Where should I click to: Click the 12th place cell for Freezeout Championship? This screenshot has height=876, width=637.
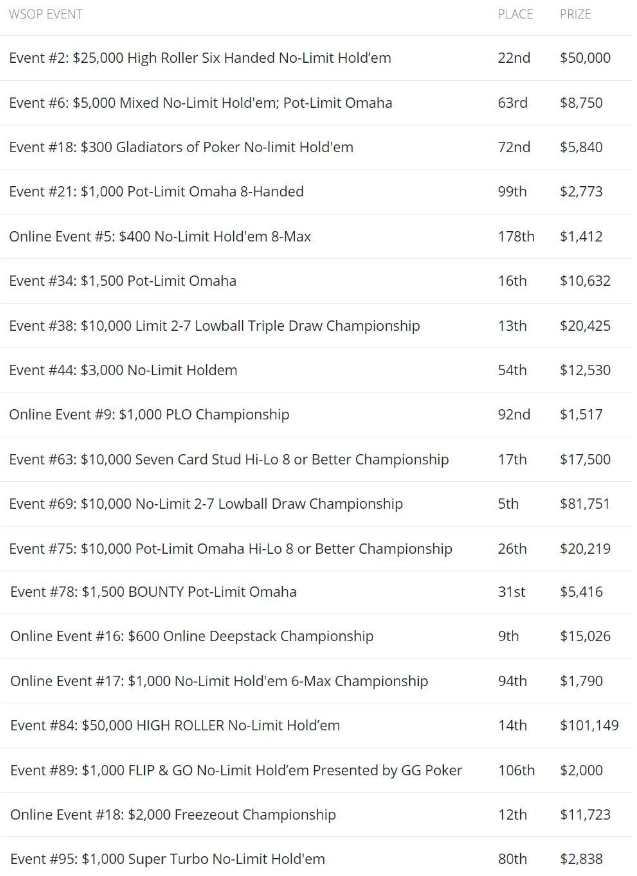(512, 815)
